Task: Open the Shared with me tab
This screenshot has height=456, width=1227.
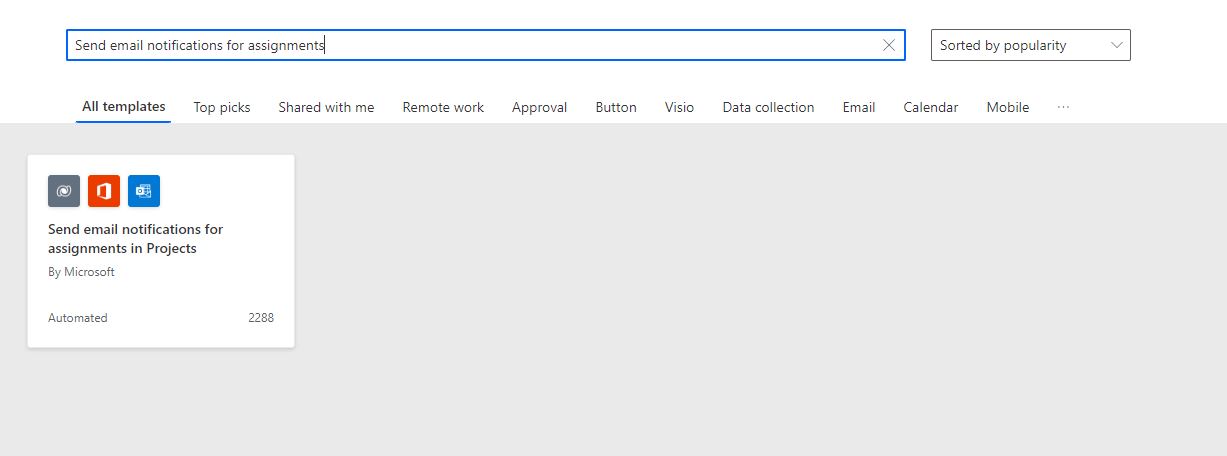Action: [326, 107]
